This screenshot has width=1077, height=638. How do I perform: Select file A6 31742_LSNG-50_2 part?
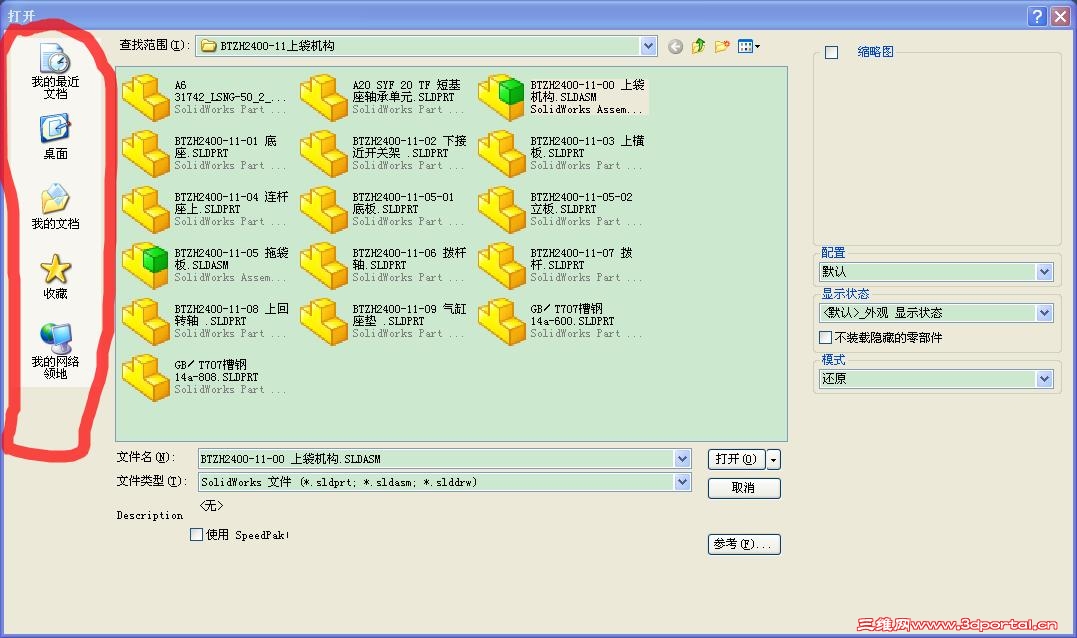pyautogui.click(x=205, y=97)
